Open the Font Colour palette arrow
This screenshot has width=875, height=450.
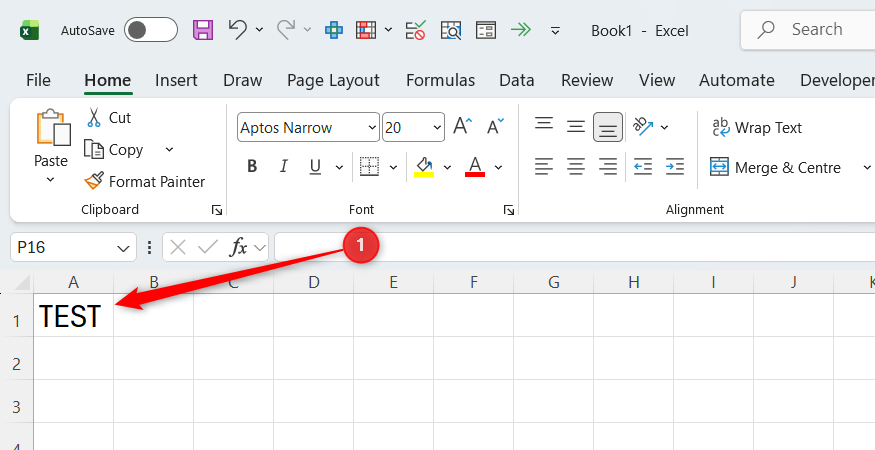tap(498, 167)
